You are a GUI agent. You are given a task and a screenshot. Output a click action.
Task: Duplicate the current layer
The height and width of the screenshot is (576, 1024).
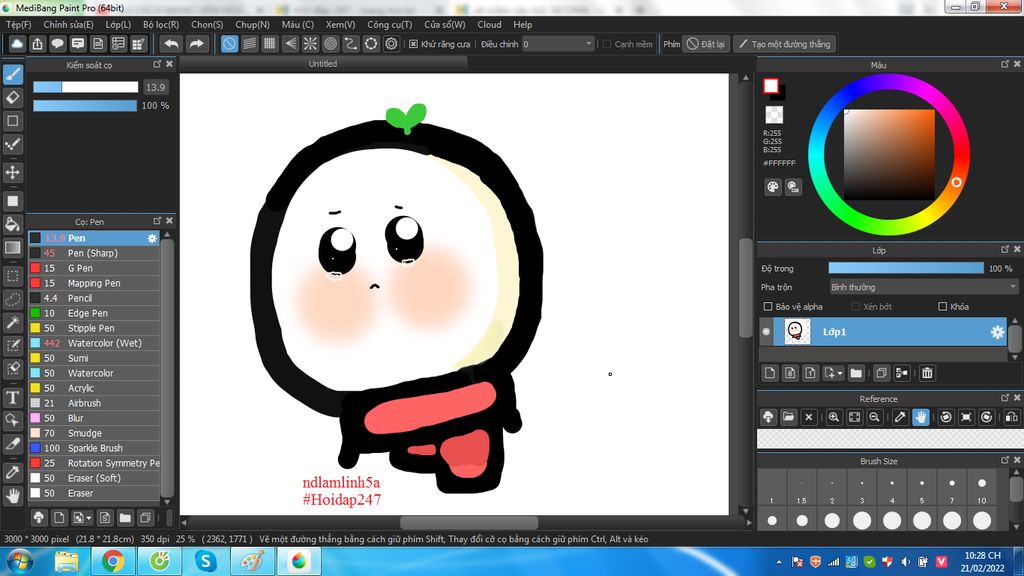click(x=881, y=373)
